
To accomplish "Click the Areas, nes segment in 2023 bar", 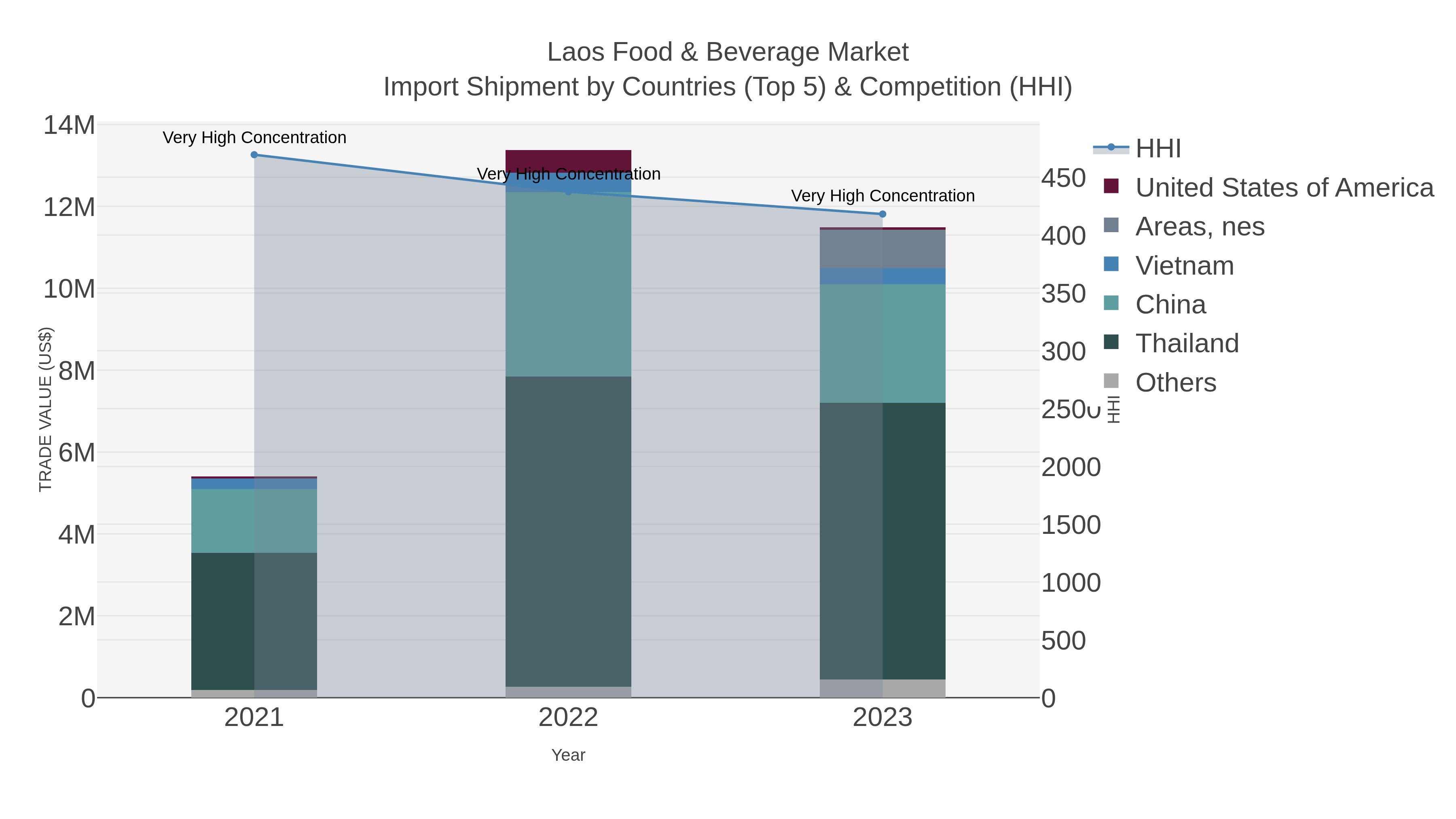I will pyautogui.click(x=883, y=249).
